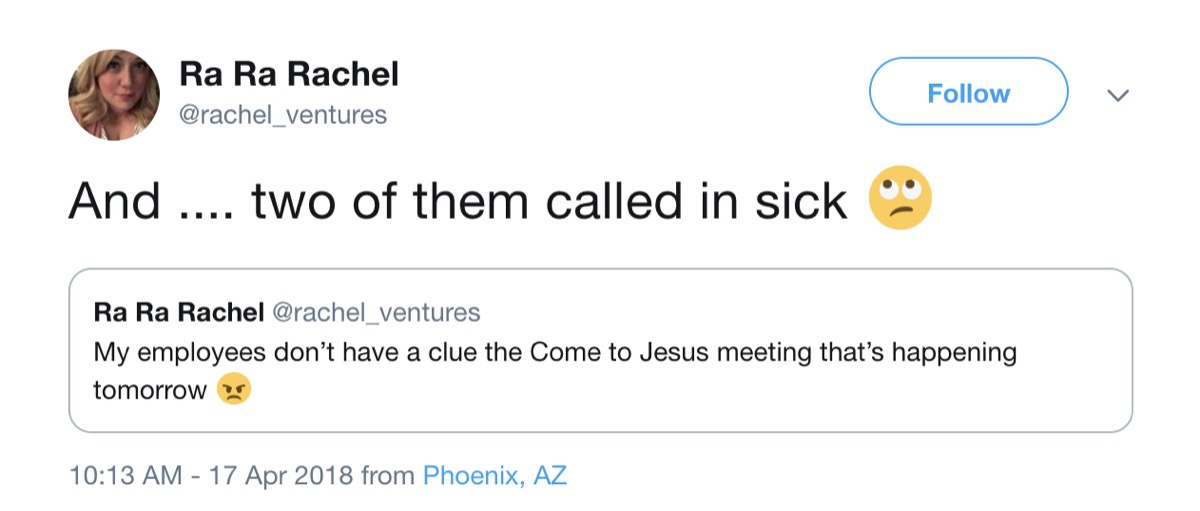Viewport: 1200px width, 511px height.
Task: Click the 10:13 AM time in timestamp
Action: pyautogui.click(x=125, y=475)
